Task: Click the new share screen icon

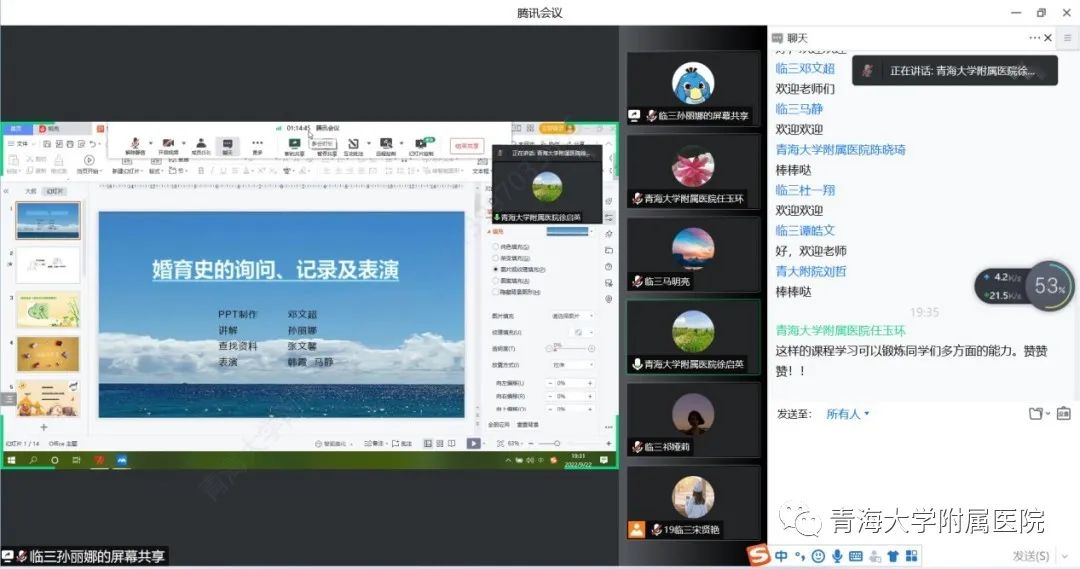Action: tap(294, 143)
